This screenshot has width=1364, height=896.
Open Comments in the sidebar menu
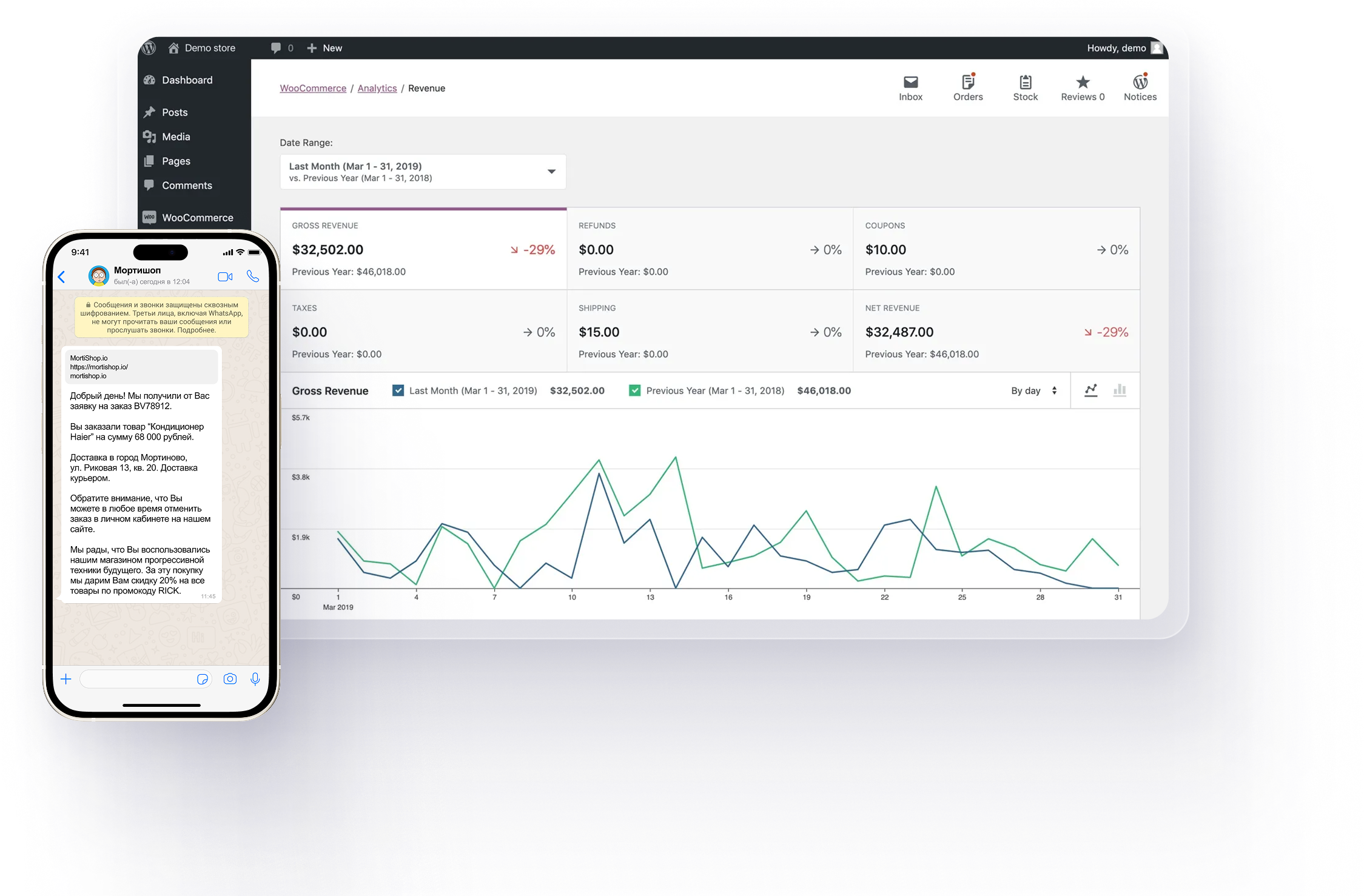click(187, 185)
